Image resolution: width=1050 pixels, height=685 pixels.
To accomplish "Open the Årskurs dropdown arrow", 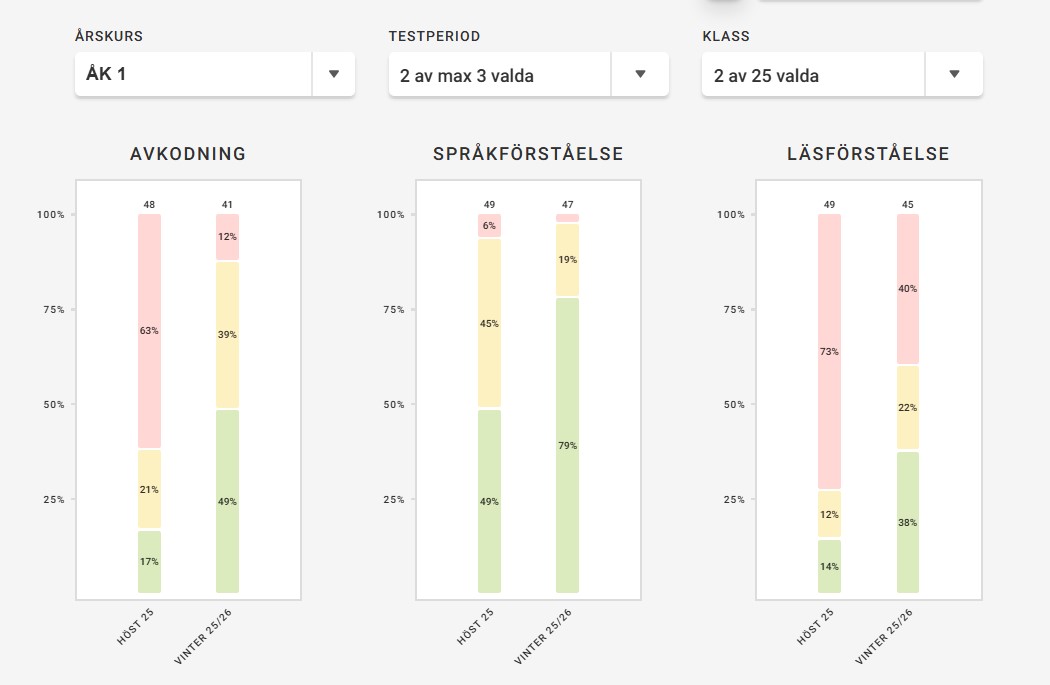I will tap(334, 74).
